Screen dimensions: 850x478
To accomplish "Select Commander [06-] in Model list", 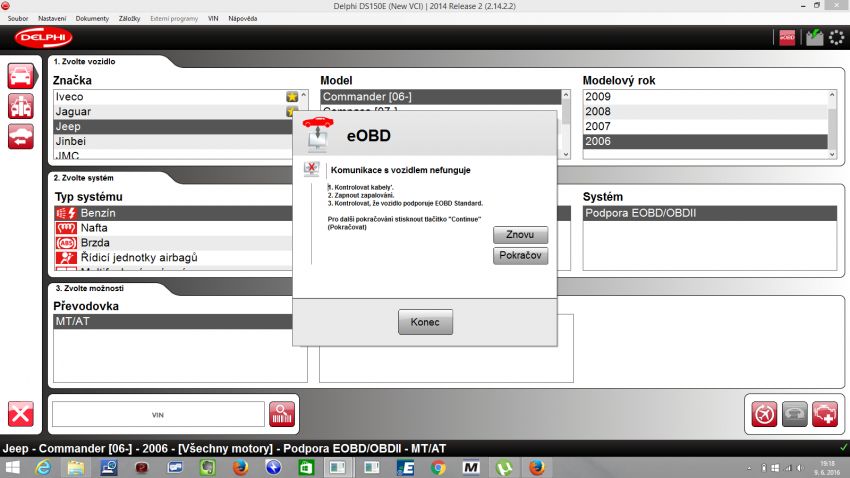I will pos(441,96).
